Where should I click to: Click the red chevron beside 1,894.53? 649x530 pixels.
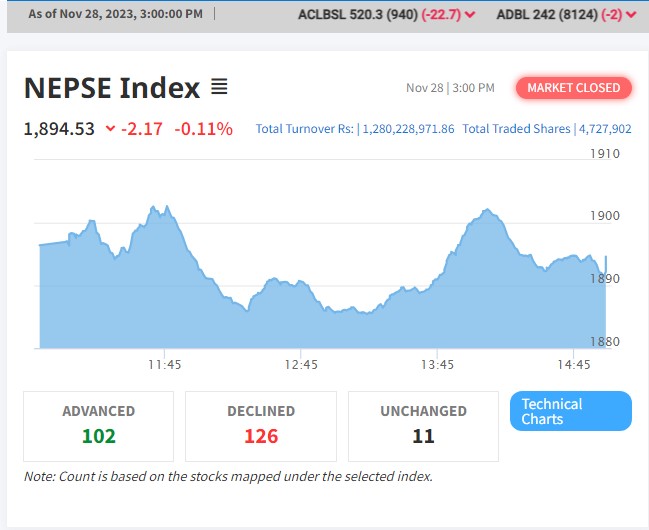click(110, 129)
